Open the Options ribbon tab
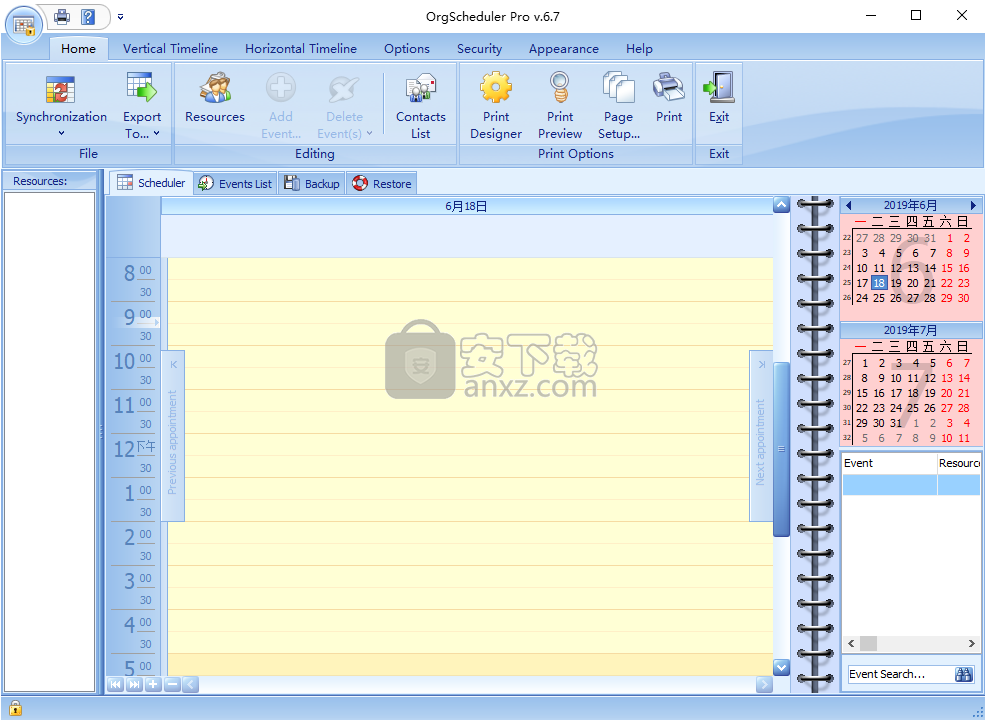Viewport: 986px width, 721px height. point(407,48)
